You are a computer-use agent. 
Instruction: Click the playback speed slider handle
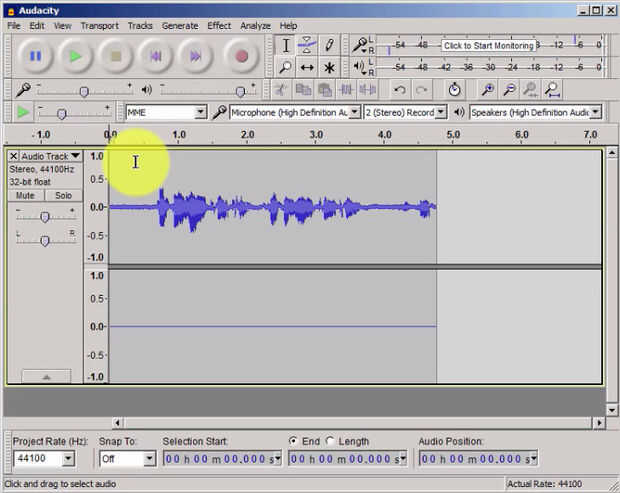pyautogui.click(x=61, y=115)
